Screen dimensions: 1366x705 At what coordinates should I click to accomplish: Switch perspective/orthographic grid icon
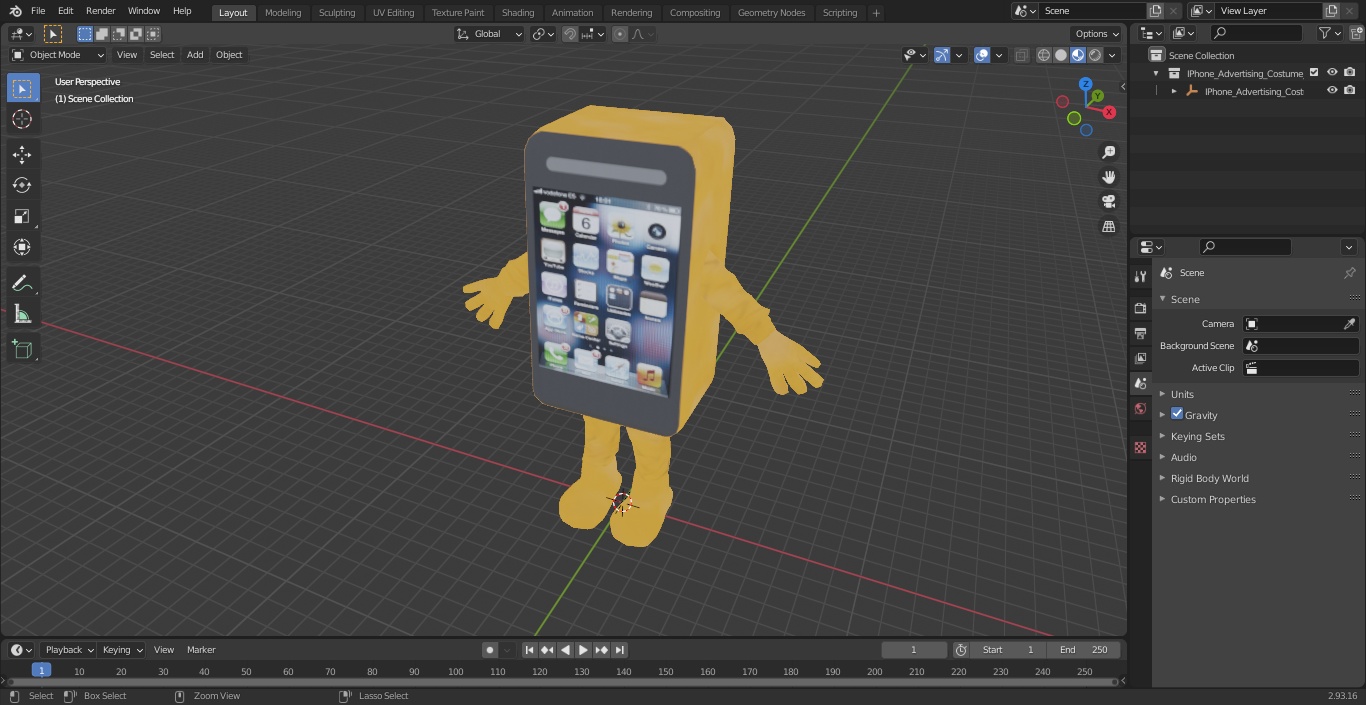tap(1108, 227)
